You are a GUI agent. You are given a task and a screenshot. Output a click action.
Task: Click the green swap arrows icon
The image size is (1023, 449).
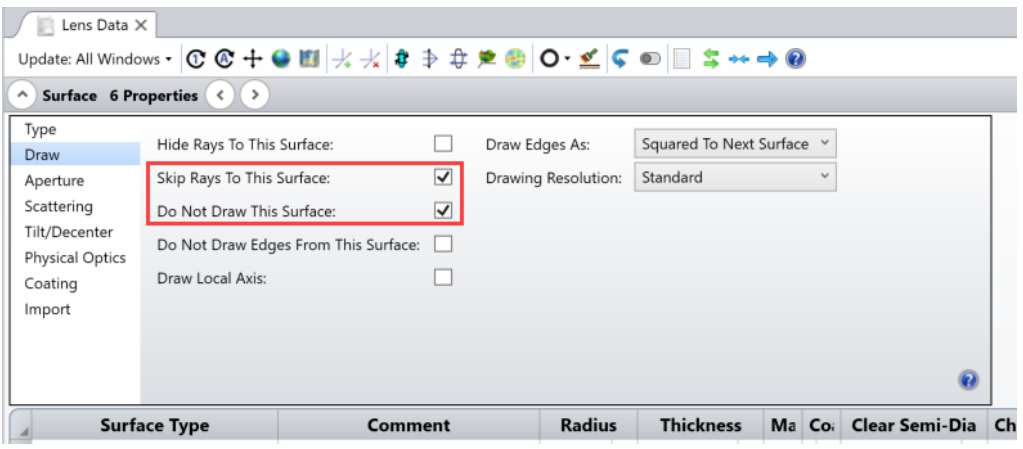tap(711, 59)
